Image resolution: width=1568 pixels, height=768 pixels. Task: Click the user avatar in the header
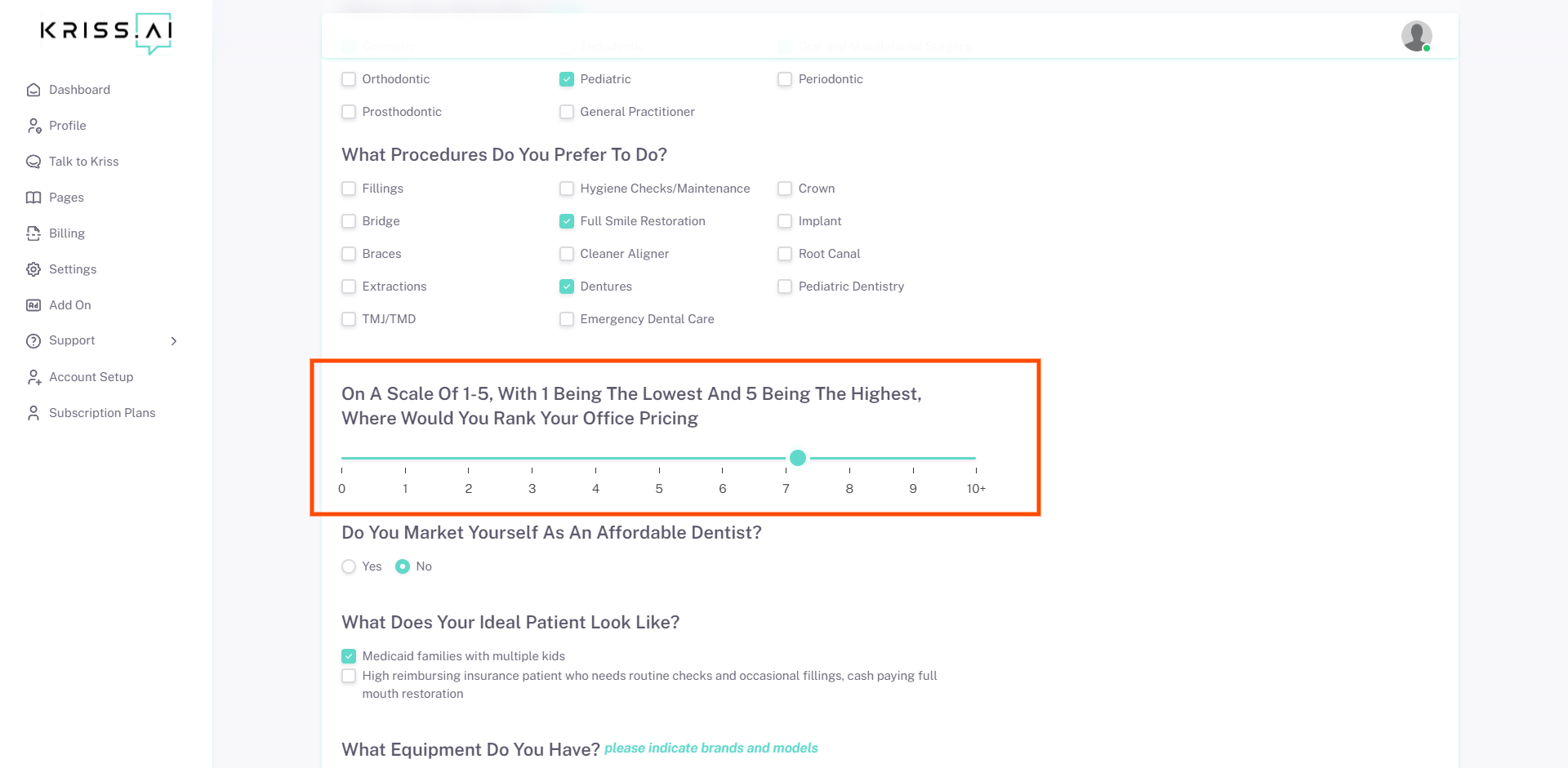(x=1416, y=36)
